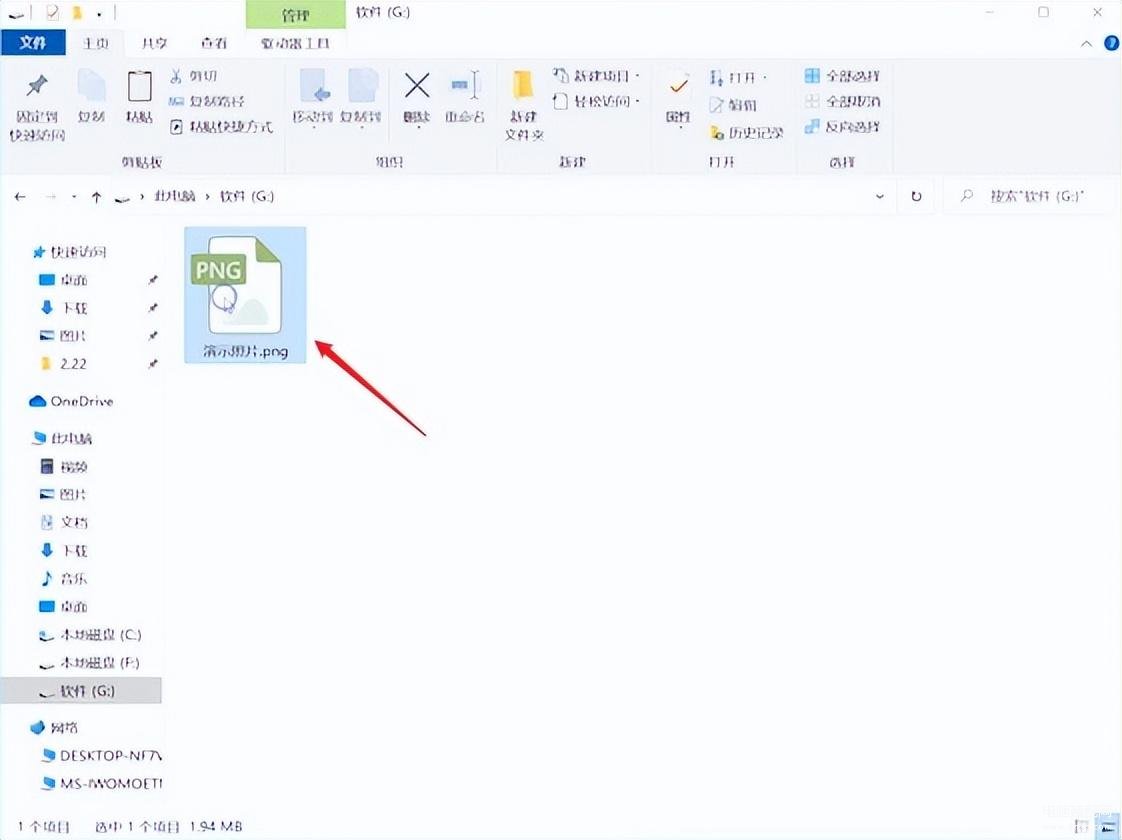Open Videos under This PC
The width and height of the screenshot is (1122, 840).
63,467
